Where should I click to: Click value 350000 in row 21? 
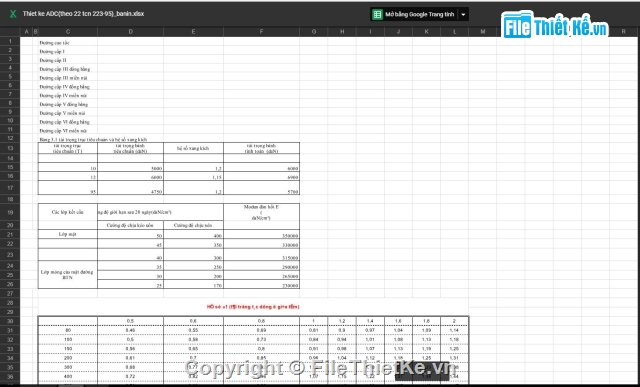290,236
